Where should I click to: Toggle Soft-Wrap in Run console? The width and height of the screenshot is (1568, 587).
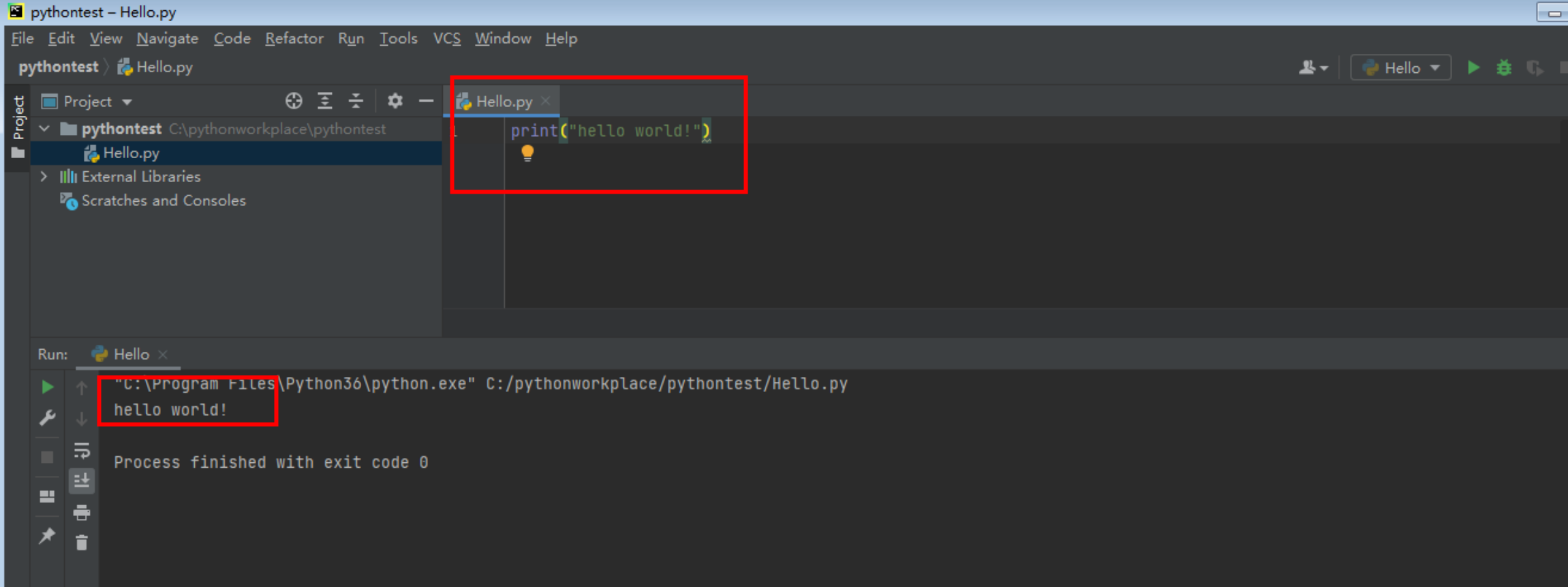(82, 450)
